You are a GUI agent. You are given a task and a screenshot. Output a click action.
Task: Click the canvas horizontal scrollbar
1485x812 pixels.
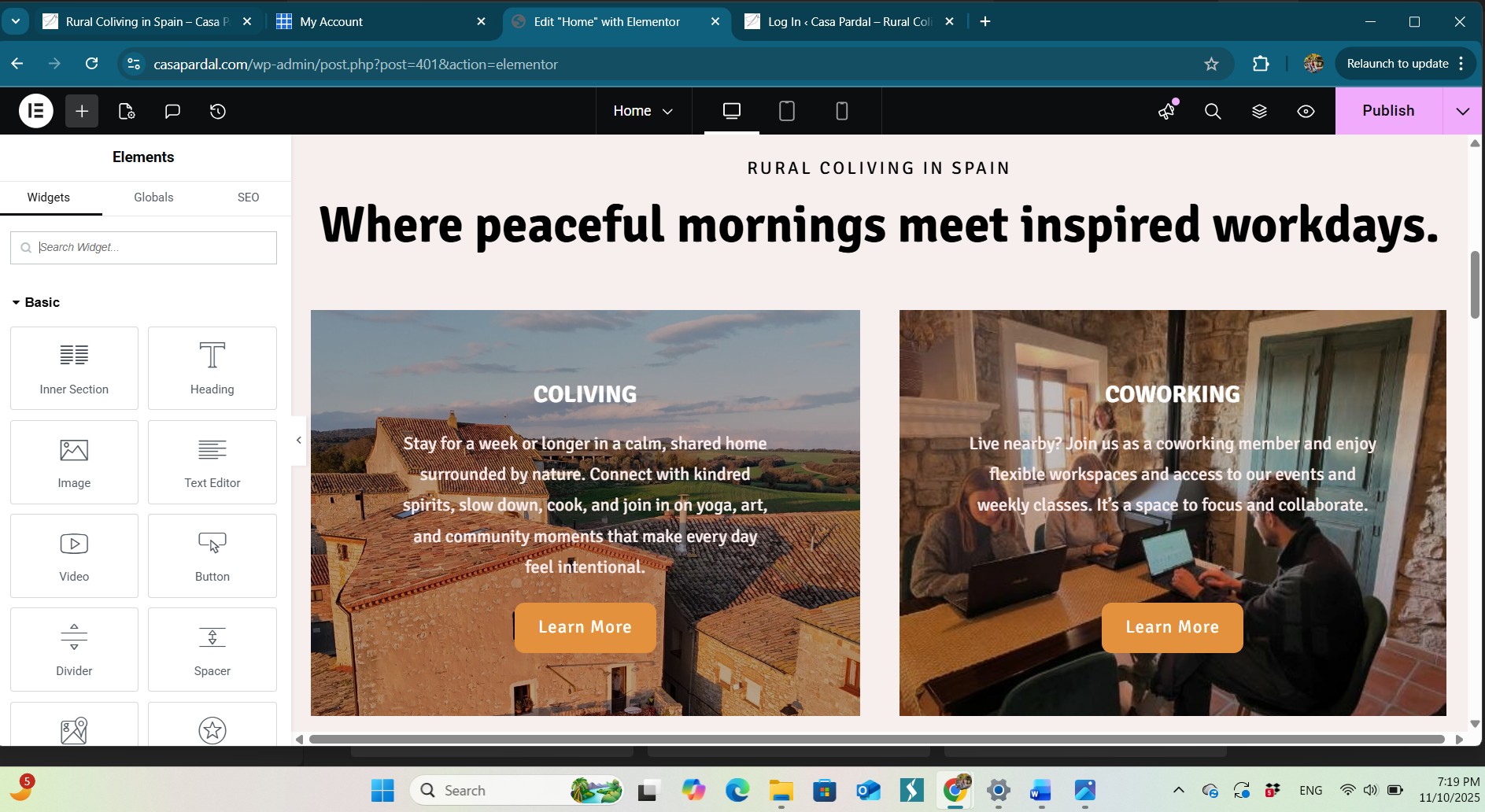point(877,739)
